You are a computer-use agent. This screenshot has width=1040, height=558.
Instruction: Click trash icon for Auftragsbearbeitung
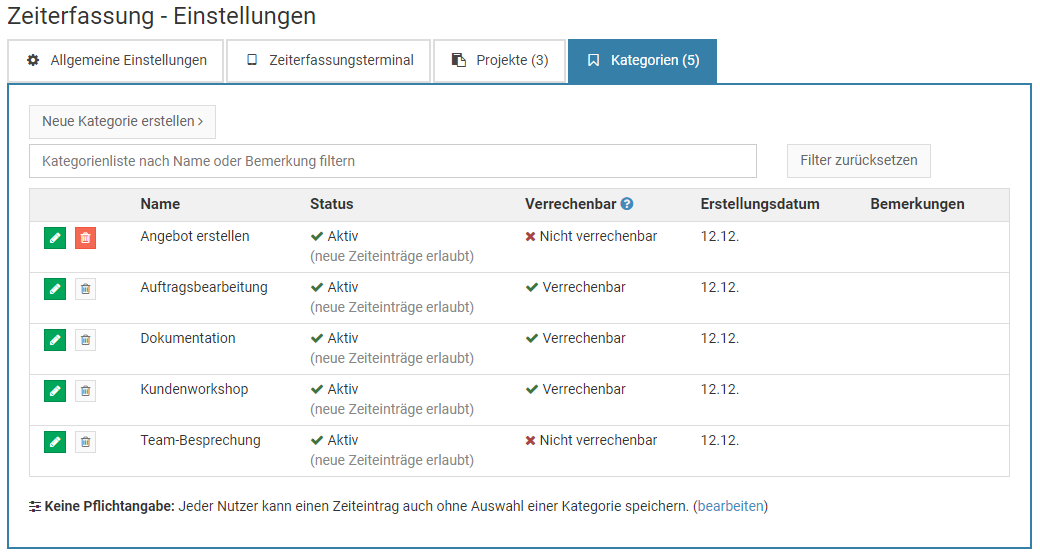pos(85,289)
